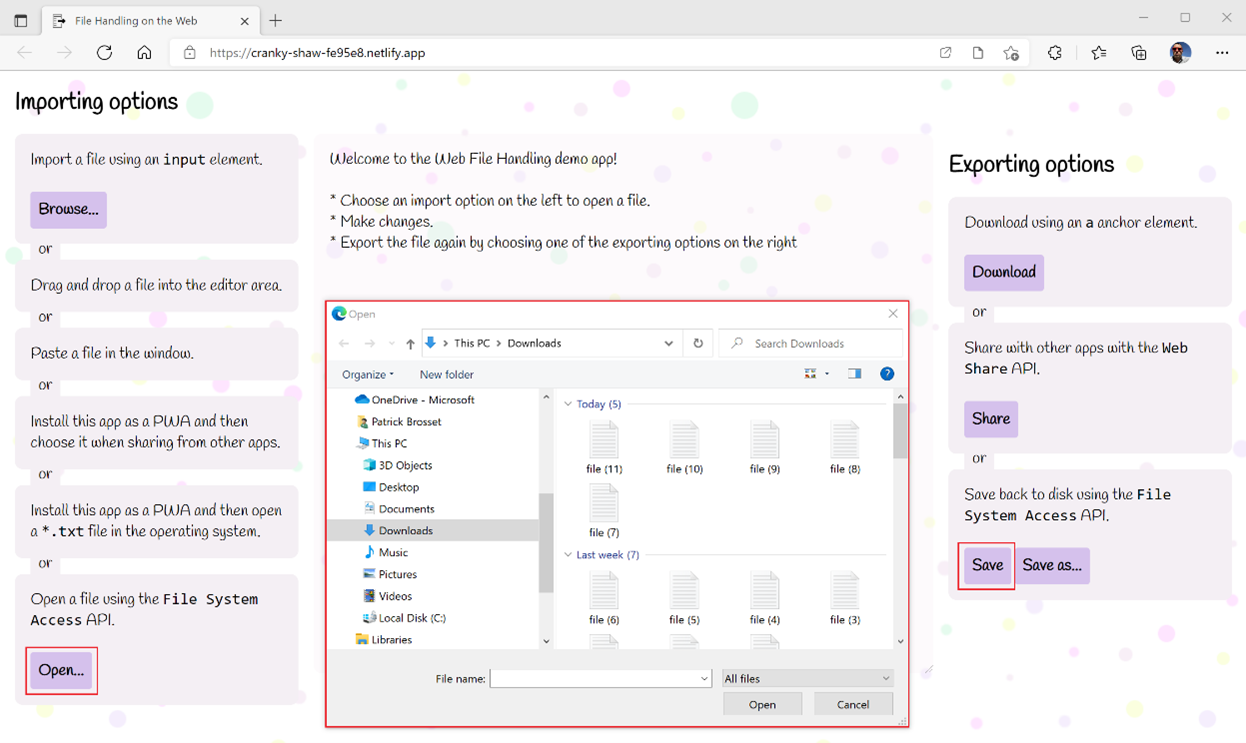Open the change view dropdown arrow
The height and width of the screenshot is (743, 1246).
pyautogui.click(x=827, y=374)
